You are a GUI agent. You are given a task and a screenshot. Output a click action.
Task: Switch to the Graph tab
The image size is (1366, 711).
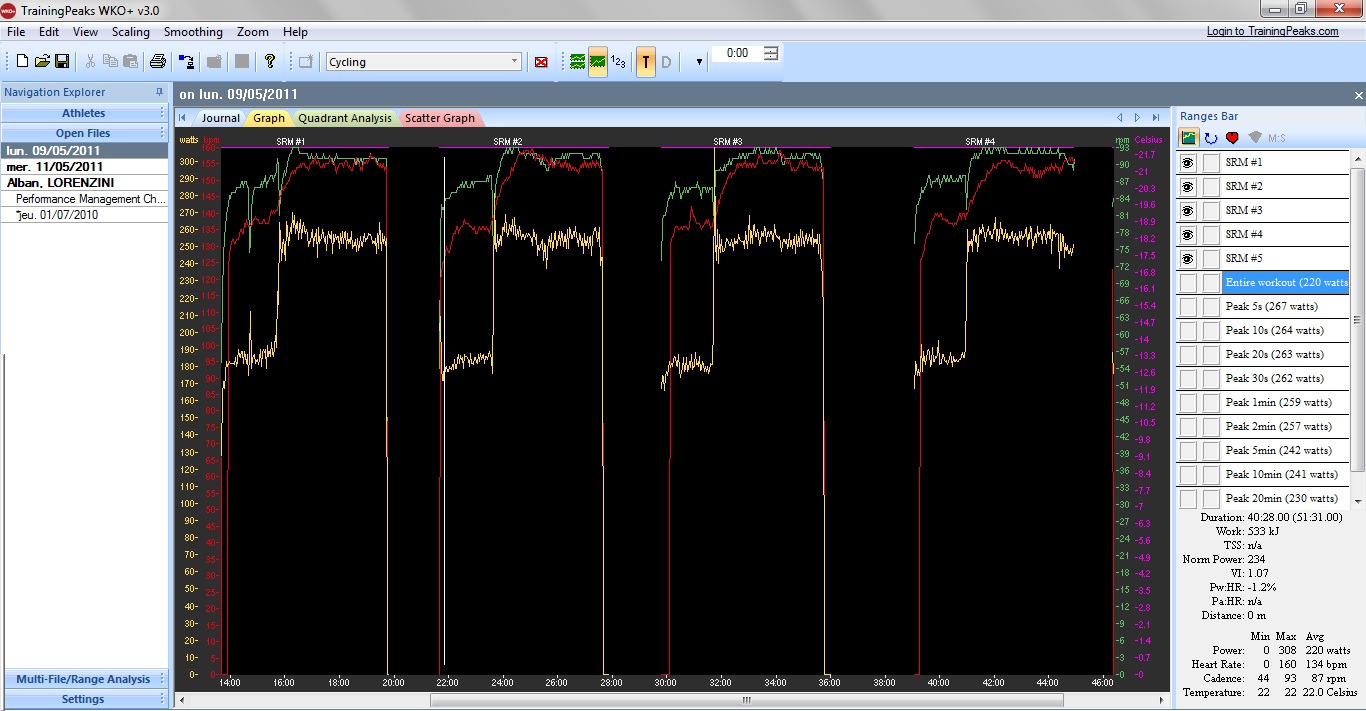[x=268, y=118]
